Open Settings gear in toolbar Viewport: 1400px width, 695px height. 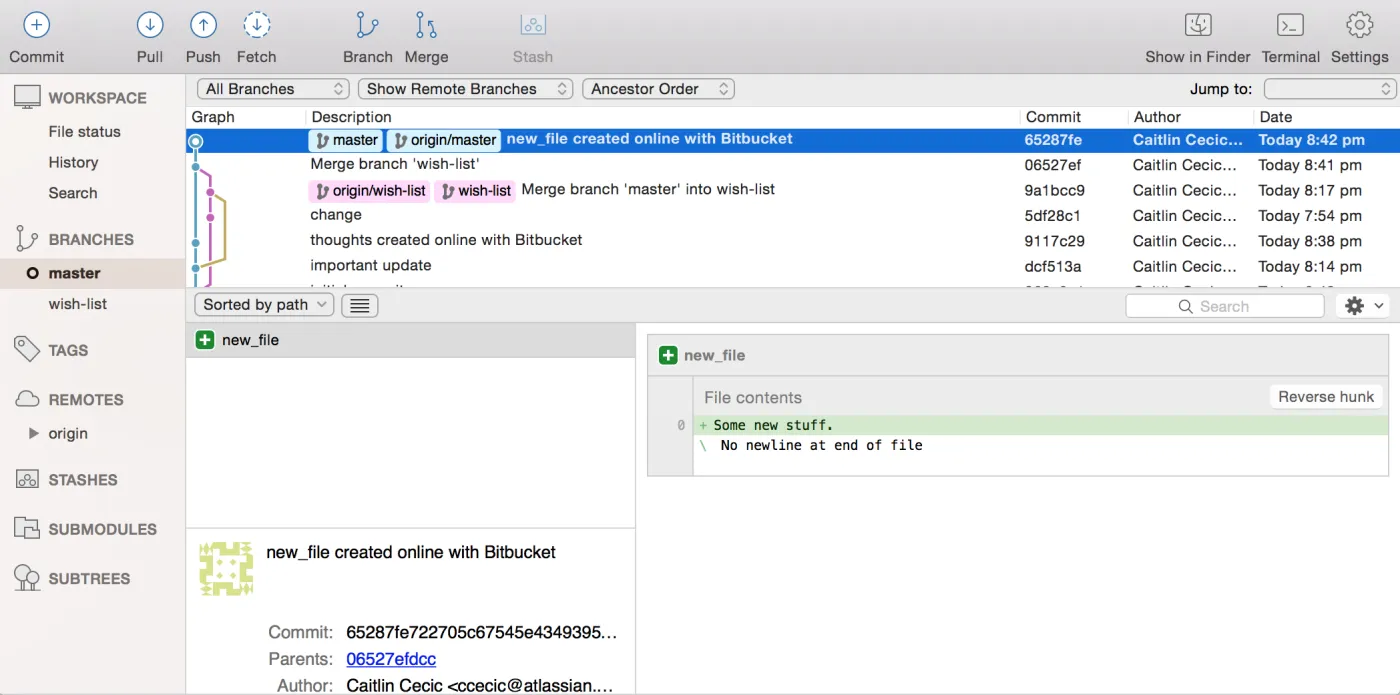pyautogui.click(x=1359, y=26)
